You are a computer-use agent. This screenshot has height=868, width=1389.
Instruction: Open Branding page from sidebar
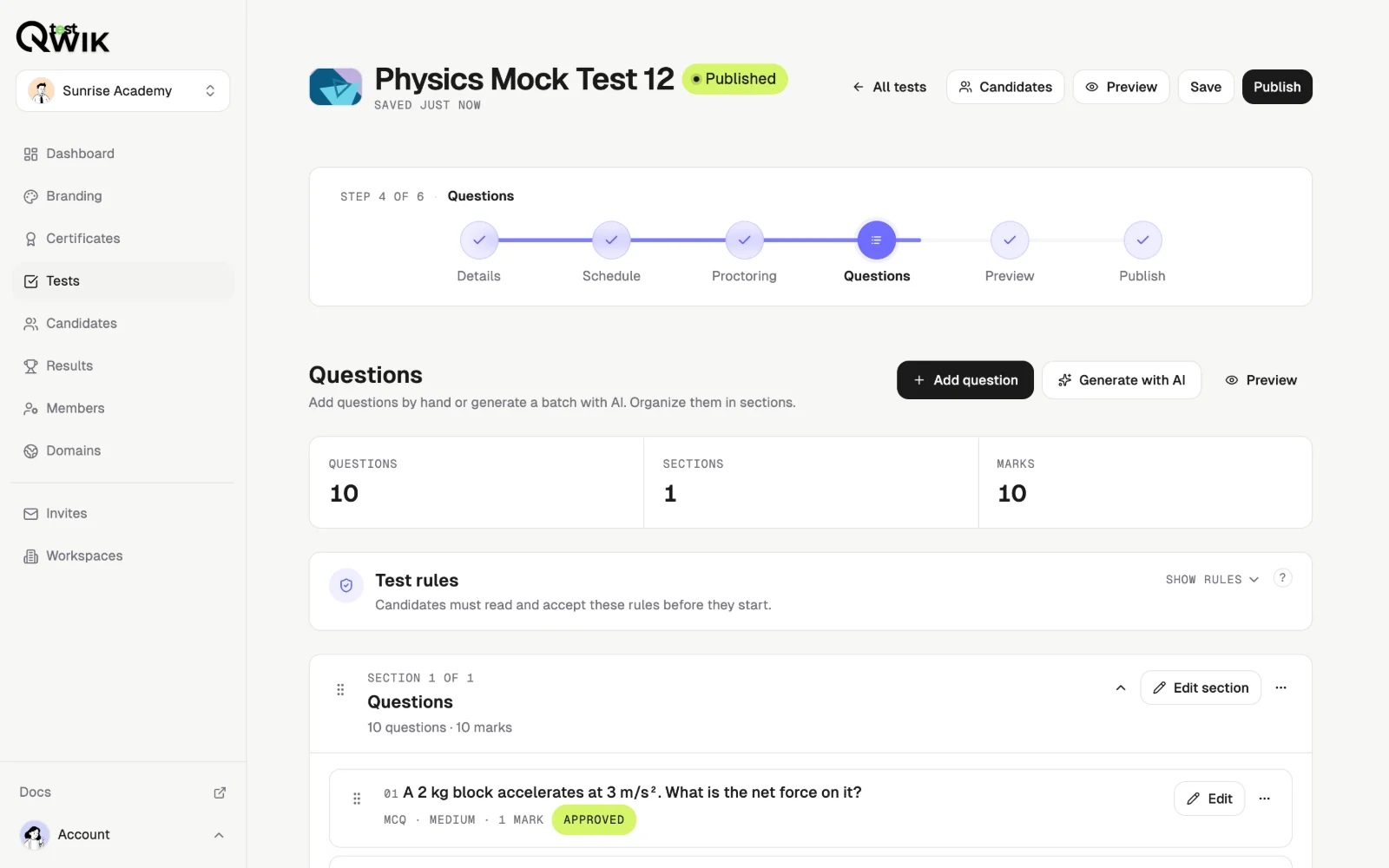pyautogui.click(x=123, y=196)
